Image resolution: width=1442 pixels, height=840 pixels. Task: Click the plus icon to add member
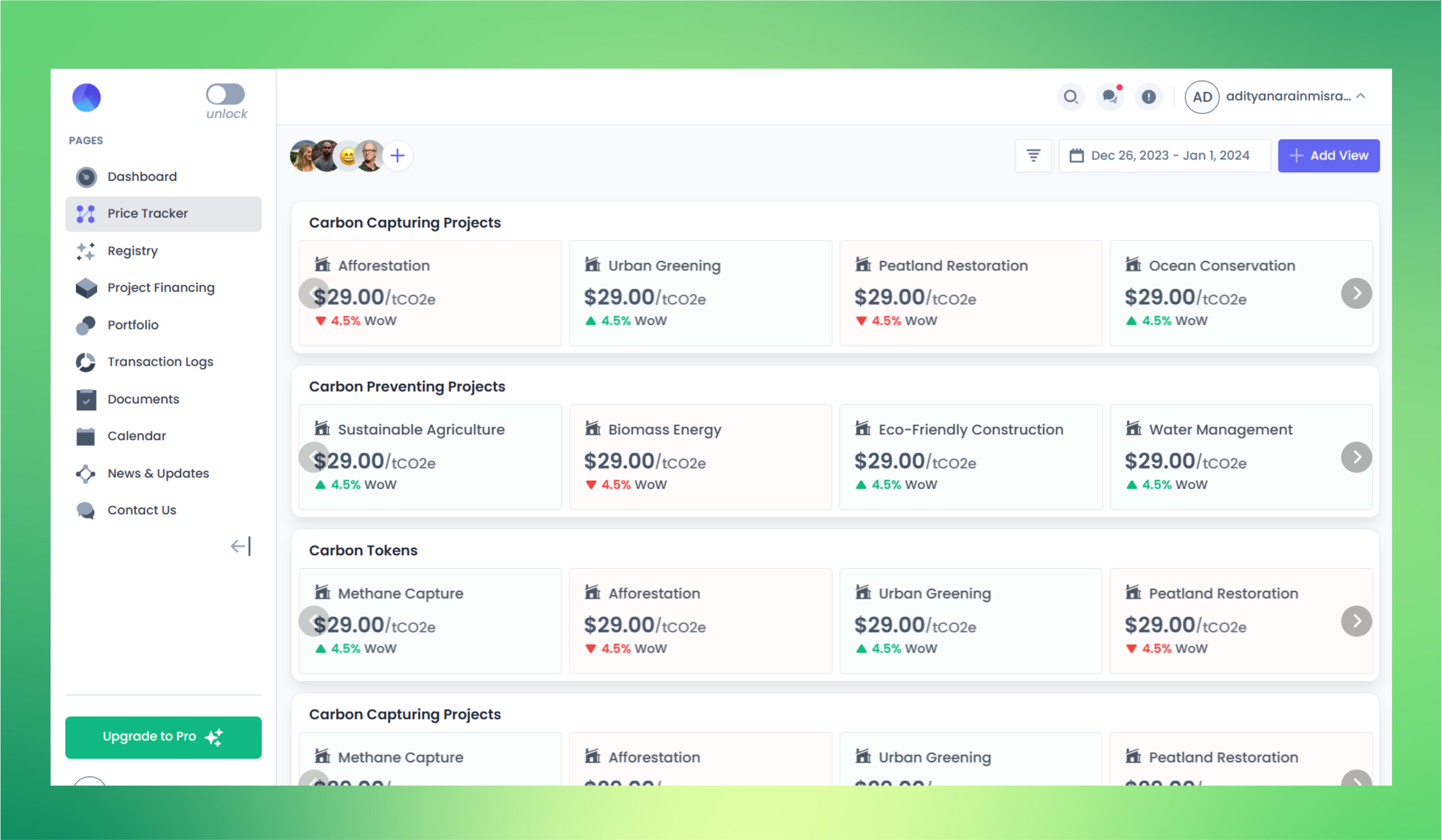coord(398,155)
